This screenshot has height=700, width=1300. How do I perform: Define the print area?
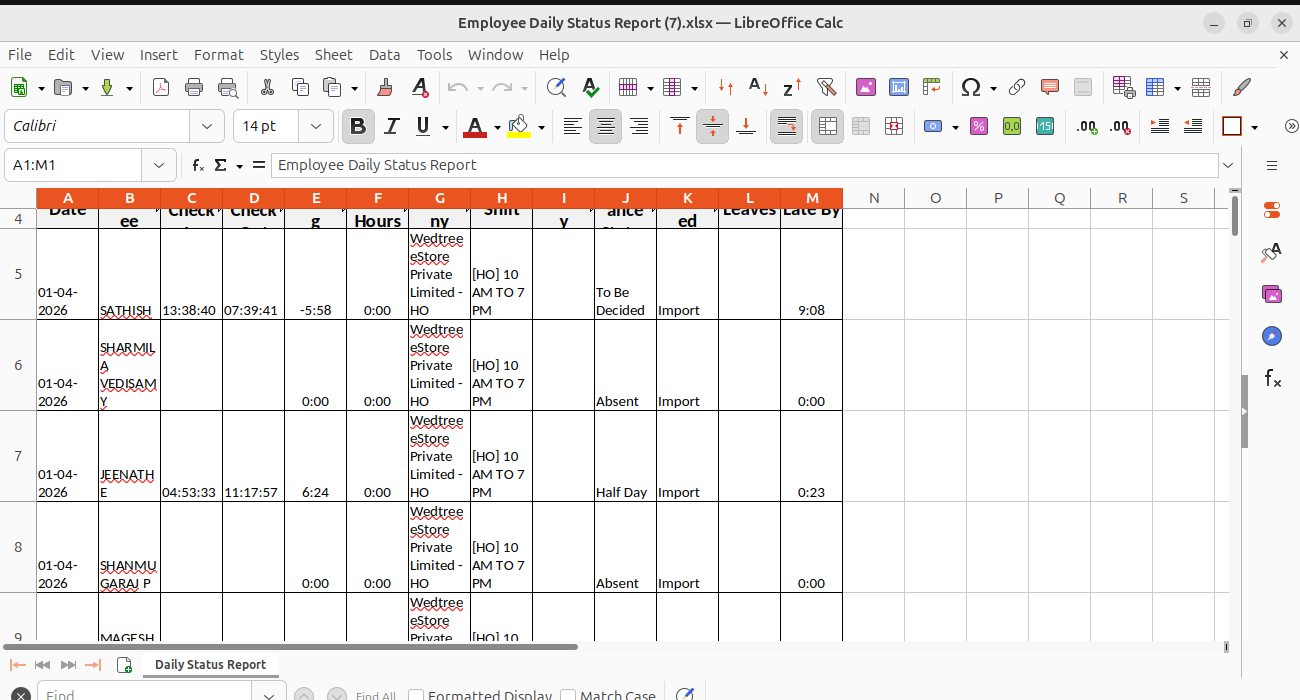tap(1123, 87)
